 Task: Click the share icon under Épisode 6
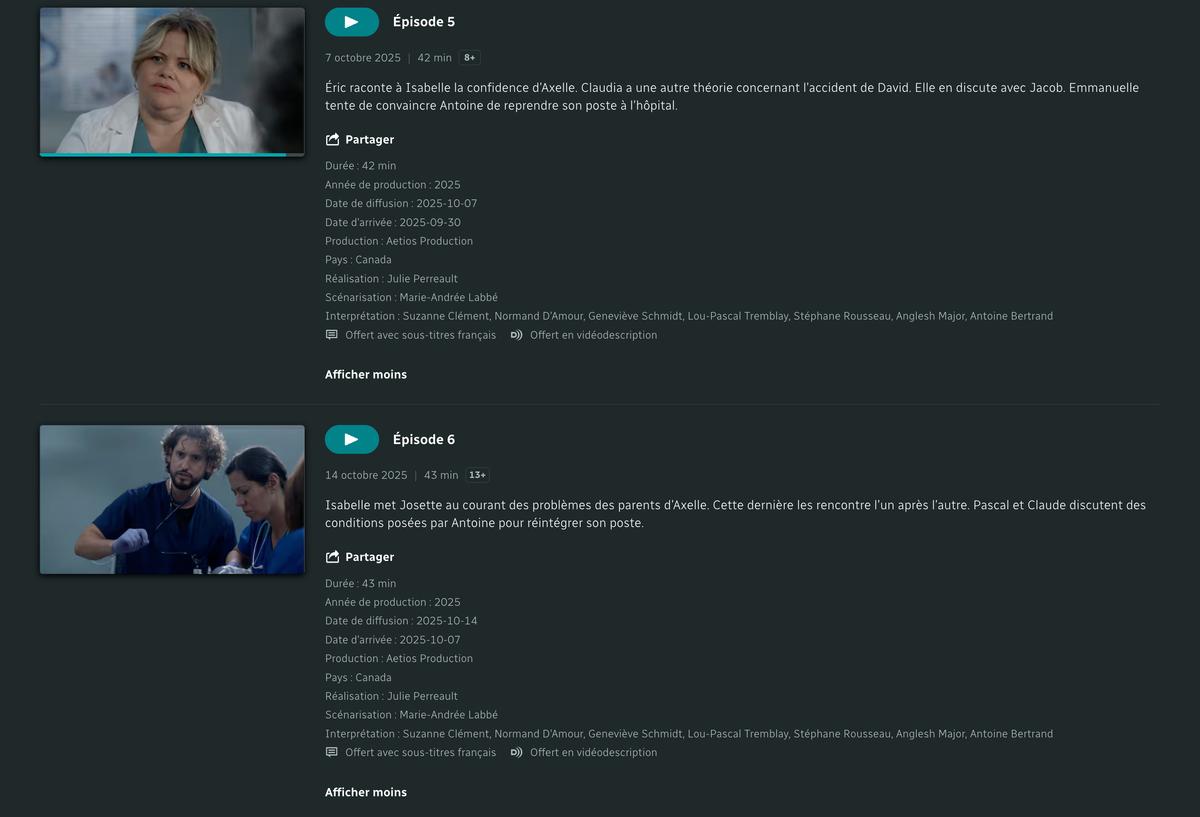pos(332,557)
